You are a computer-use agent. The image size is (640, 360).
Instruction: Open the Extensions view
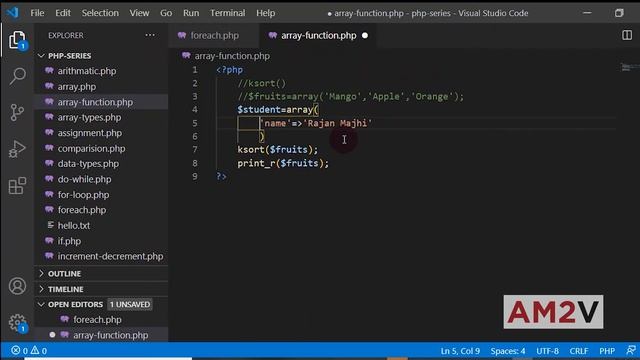17,186
